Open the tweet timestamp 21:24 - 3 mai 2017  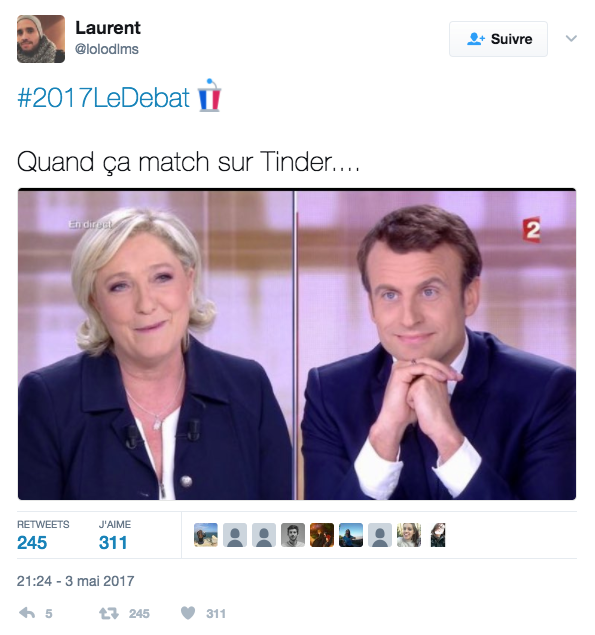point(75,581)
